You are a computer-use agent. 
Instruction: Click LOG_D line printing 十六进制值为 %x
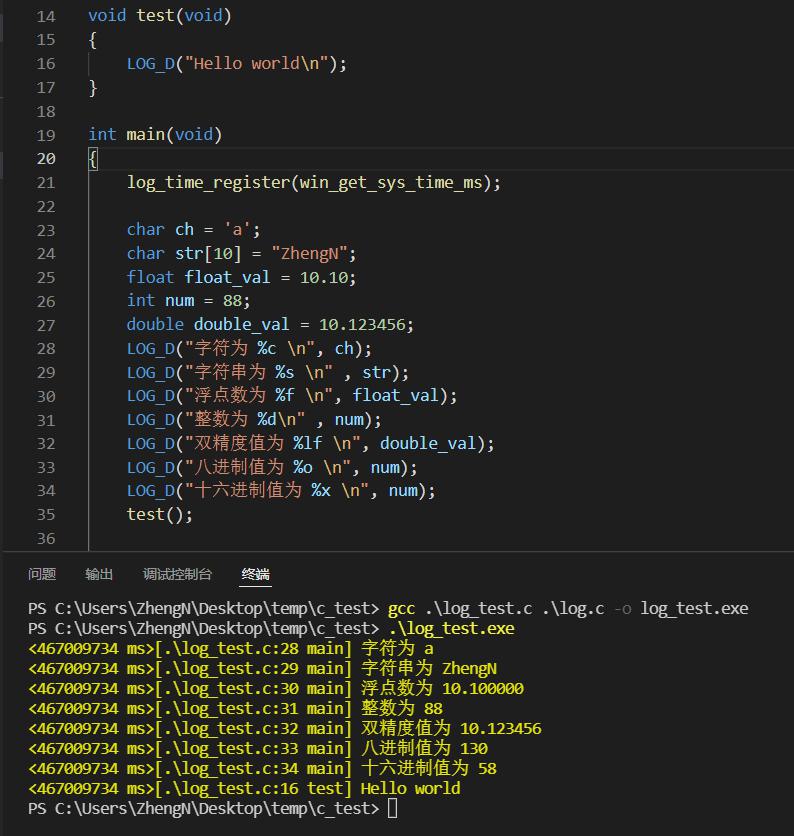coord(281,491)
